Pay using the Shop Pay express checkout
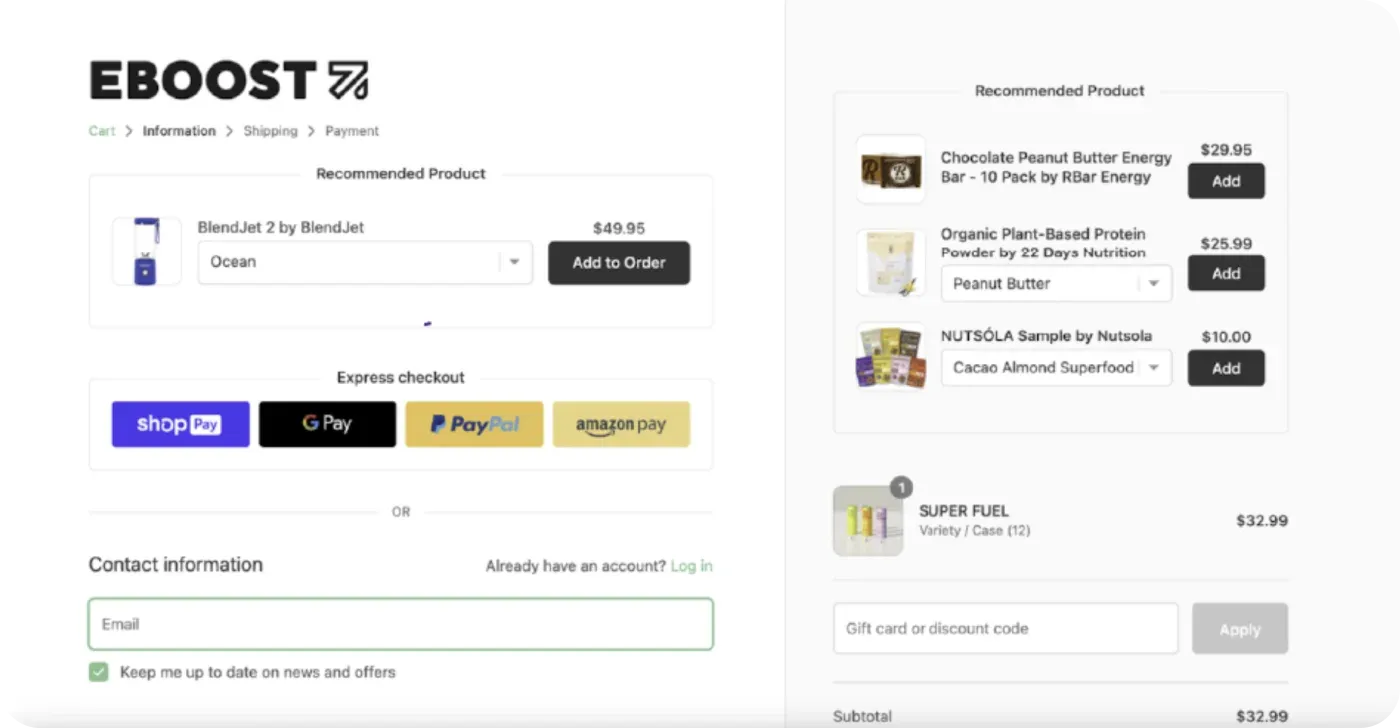 (180, 424)
